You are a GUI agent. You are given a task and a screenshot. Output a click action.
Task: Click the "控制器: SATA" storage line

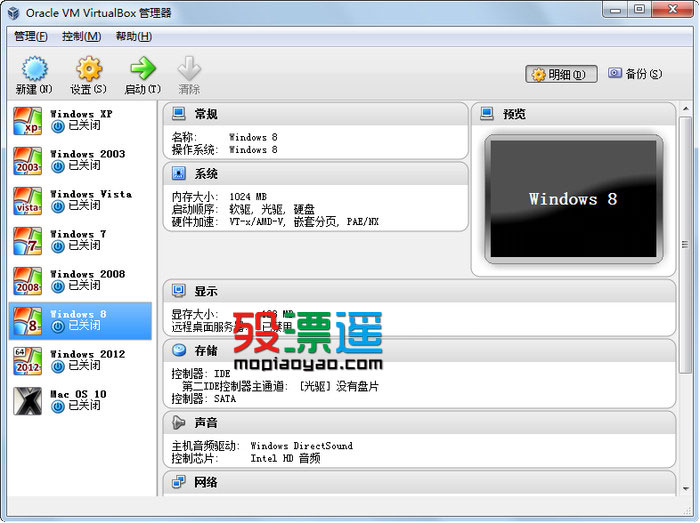point(204,398)
